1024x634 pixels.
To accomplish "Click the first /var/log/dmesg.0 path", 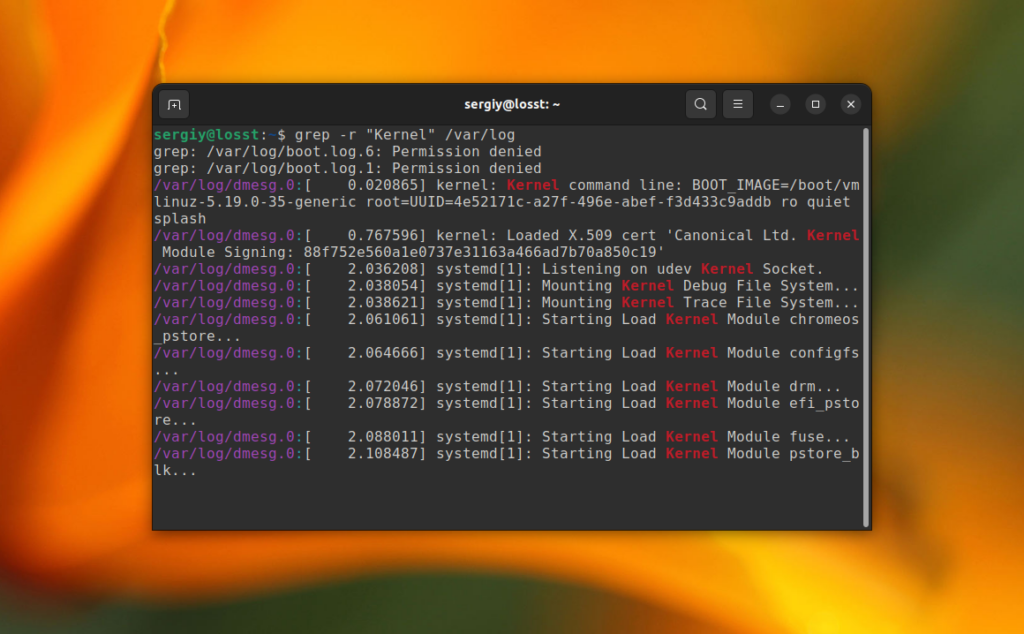I will 218,184.
